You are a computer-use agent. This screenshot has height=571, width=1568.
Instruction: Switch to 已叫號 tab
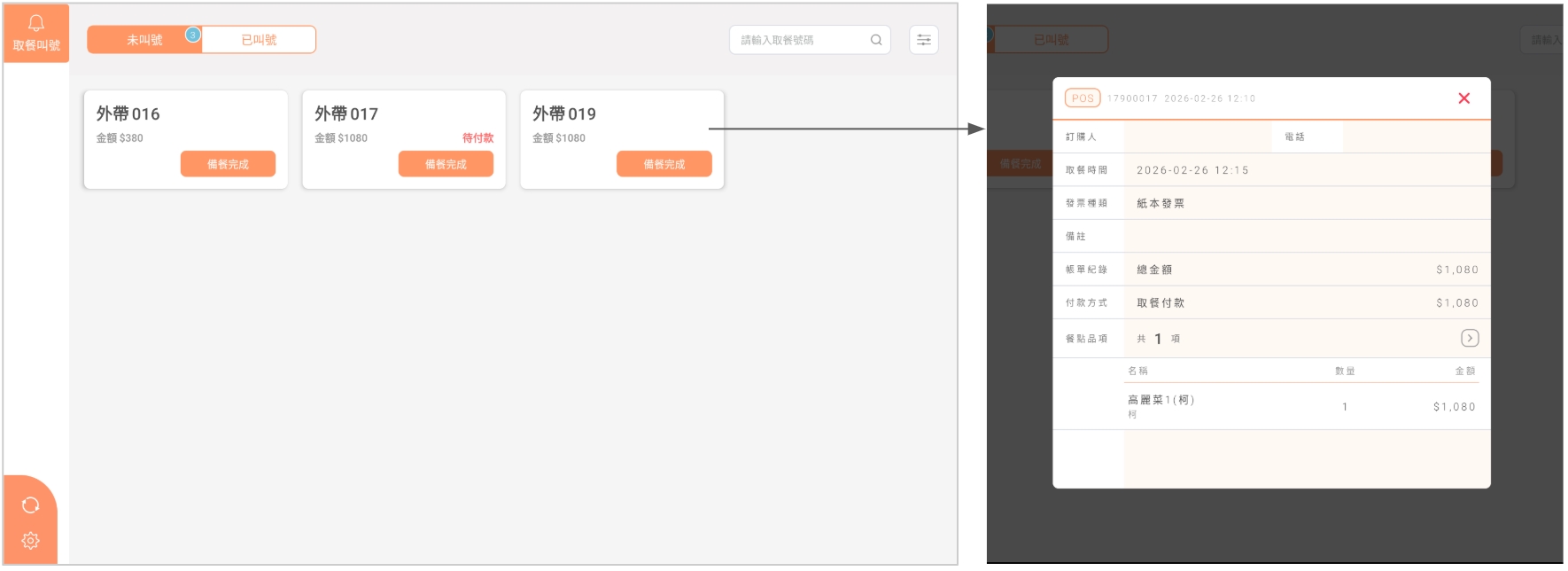pyautogui.click(x=259, y=40)
